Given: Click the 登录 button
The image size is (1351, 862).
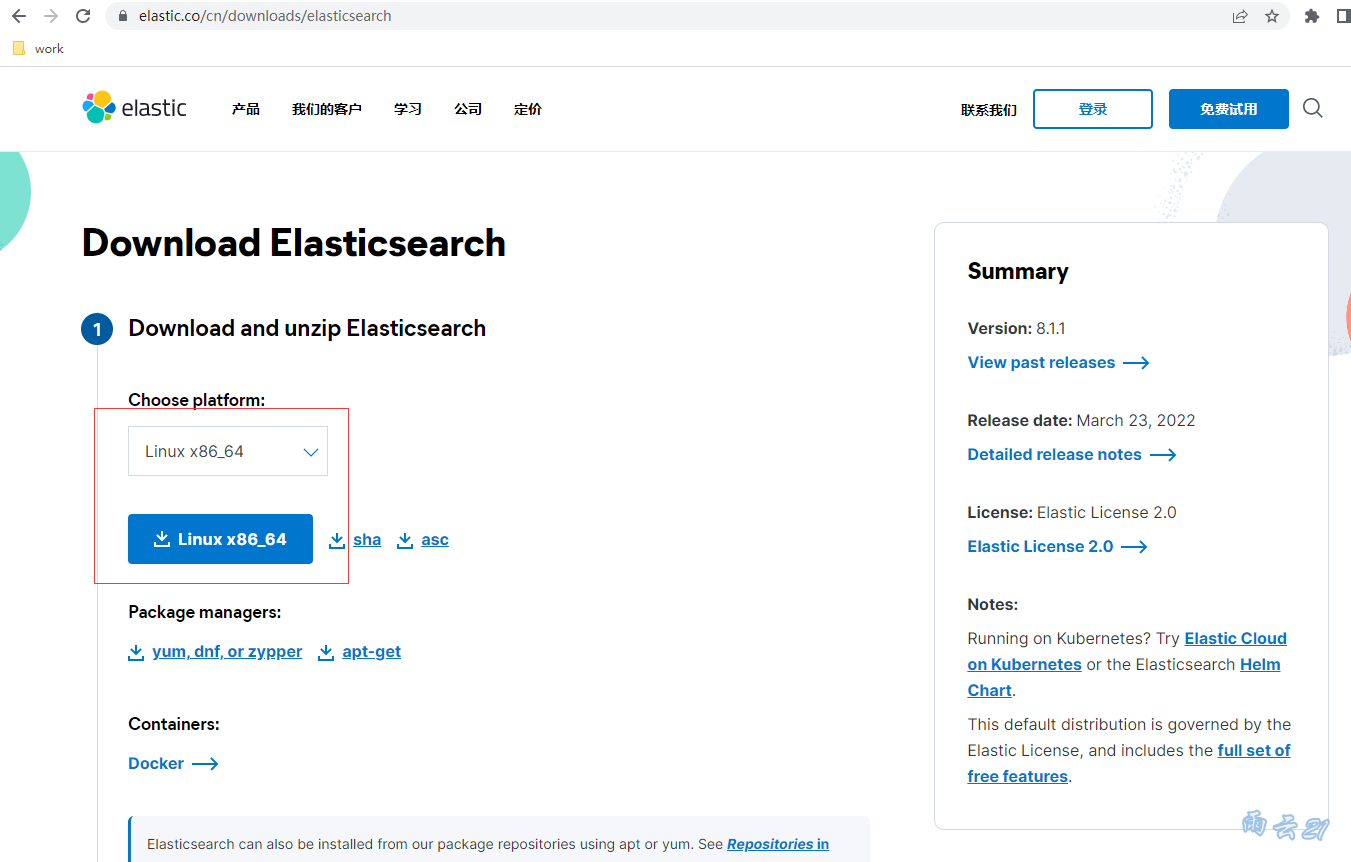Looking at the screenshot, I should point(1092,108).
